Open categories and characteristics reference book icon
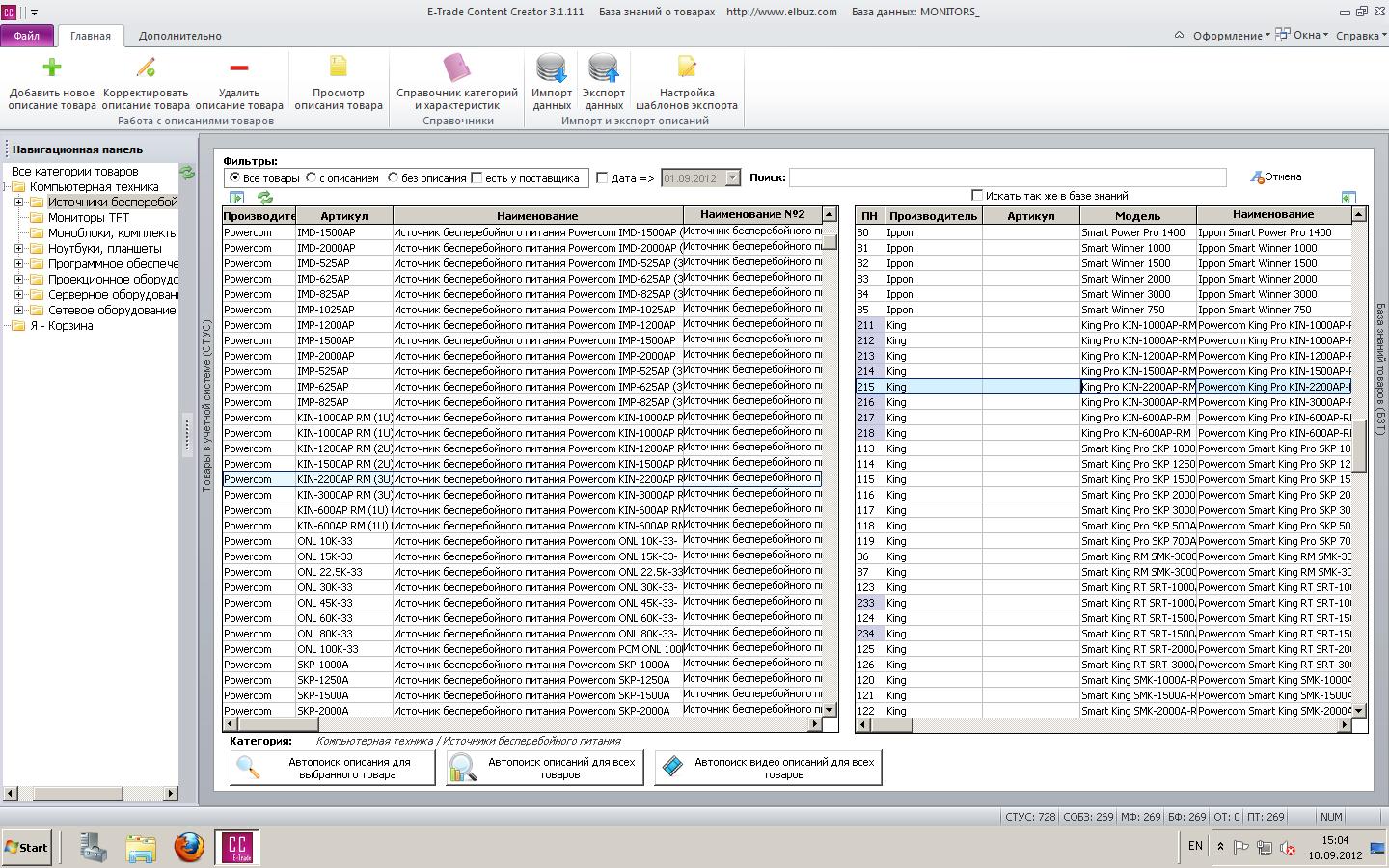The height and width of the screenshot is (868, 1389). point(456,67)
